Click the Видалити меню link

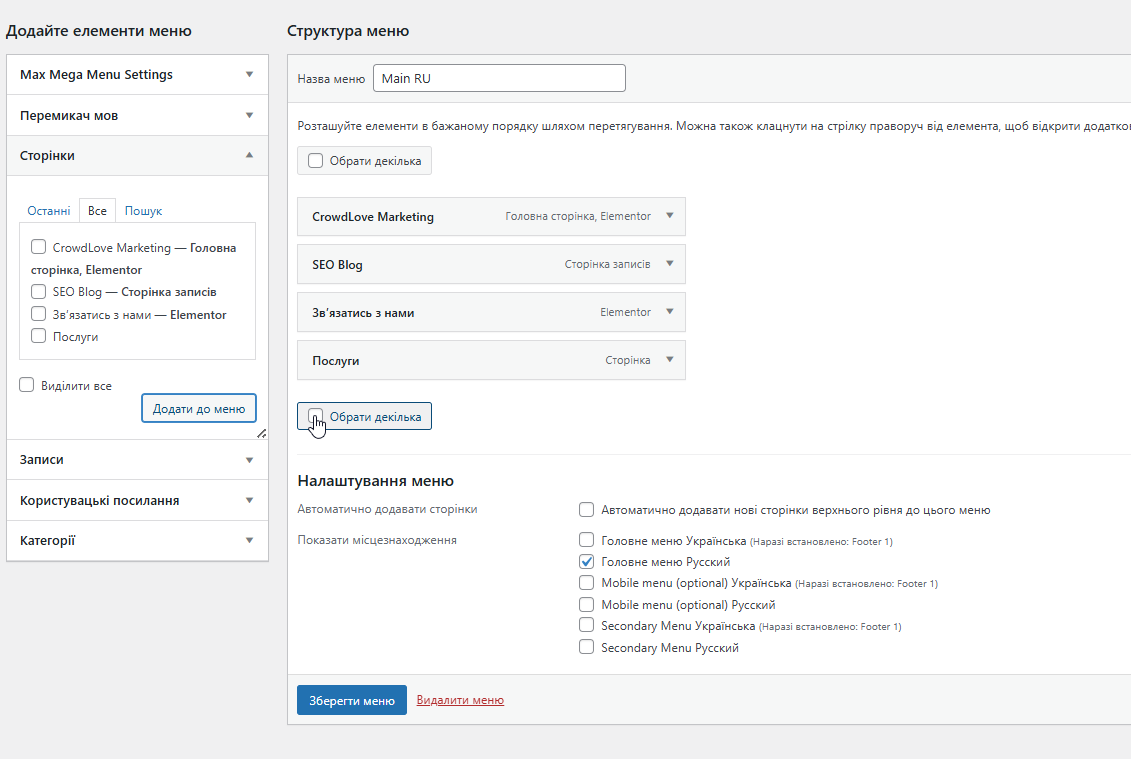click(x=460, y=700)
